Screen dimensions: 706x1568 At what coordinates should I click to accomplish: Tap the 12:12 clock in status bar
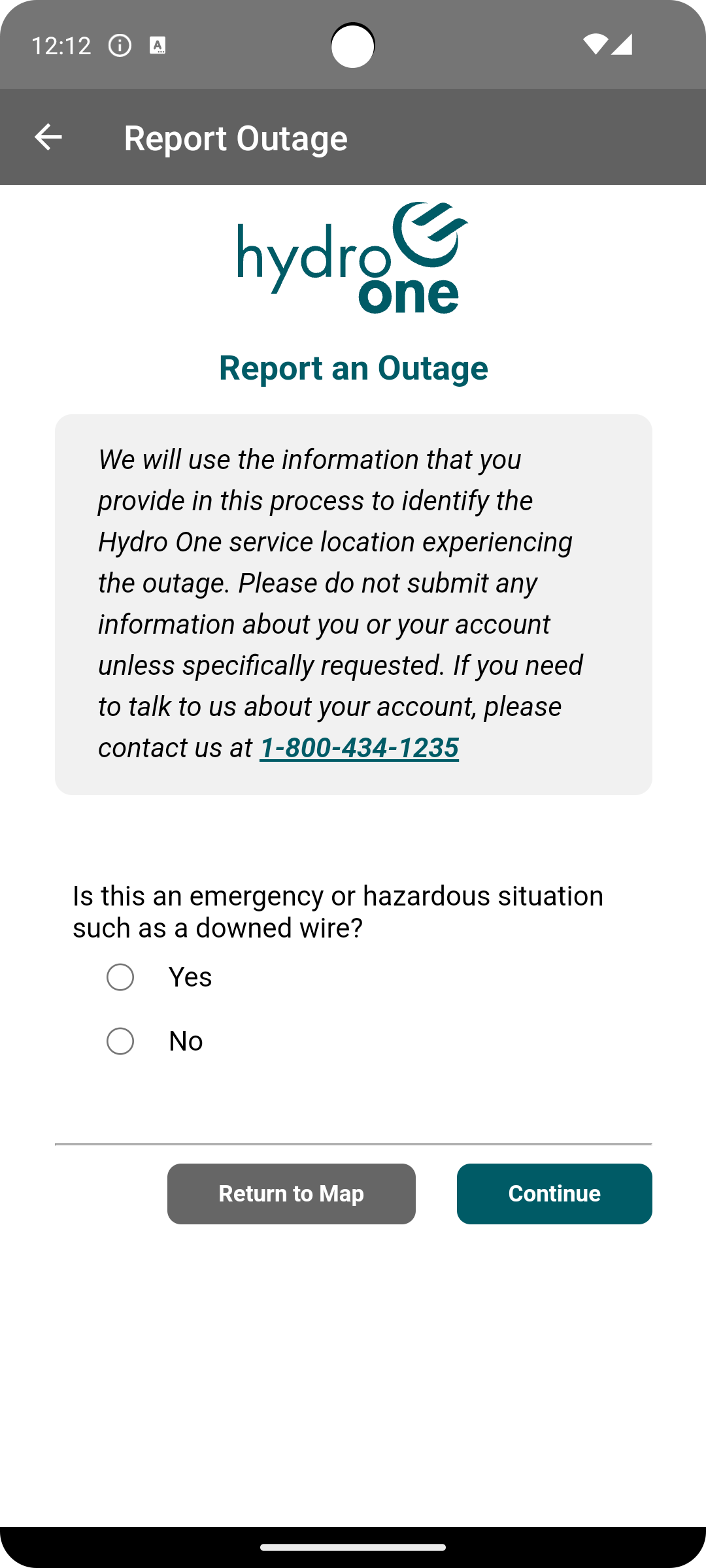click(61, 46)
